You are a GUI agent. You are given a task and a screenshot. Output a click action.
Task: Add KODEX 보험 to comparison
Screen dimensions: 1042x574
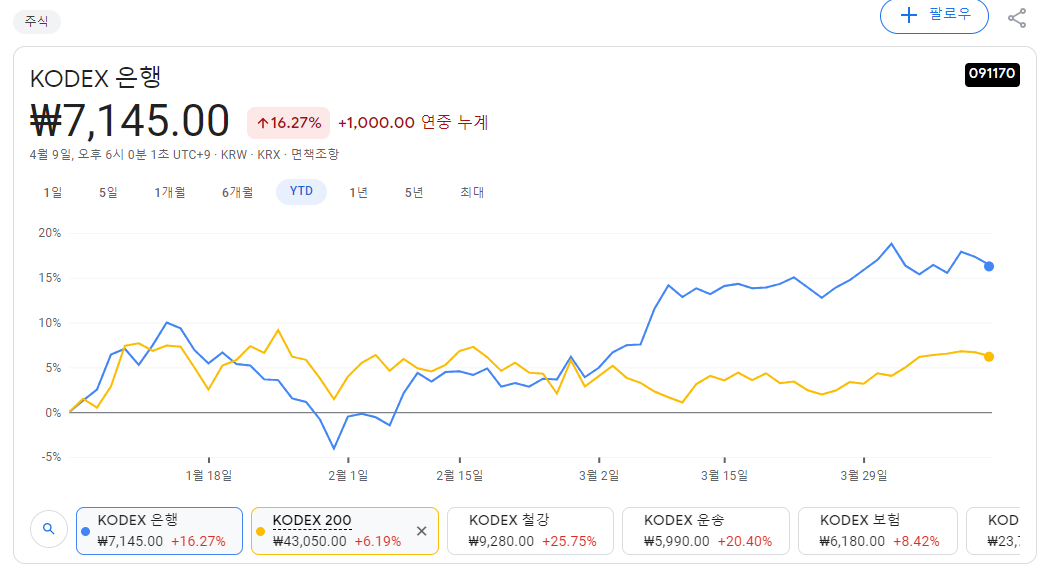coord(878,531)
